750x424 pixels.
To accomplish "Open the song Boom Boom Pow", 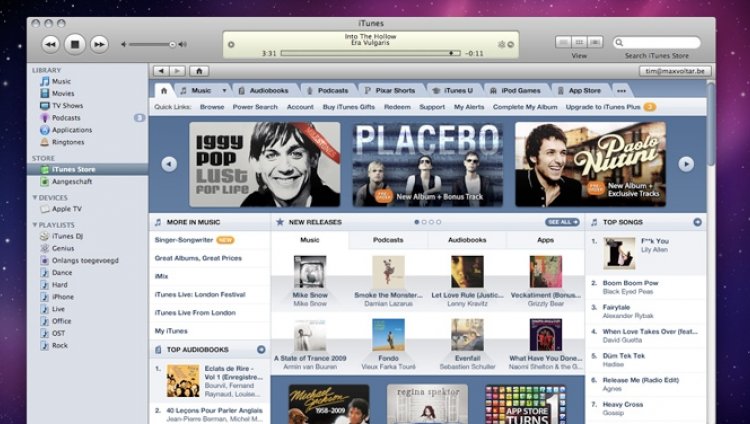I will 630,283.
